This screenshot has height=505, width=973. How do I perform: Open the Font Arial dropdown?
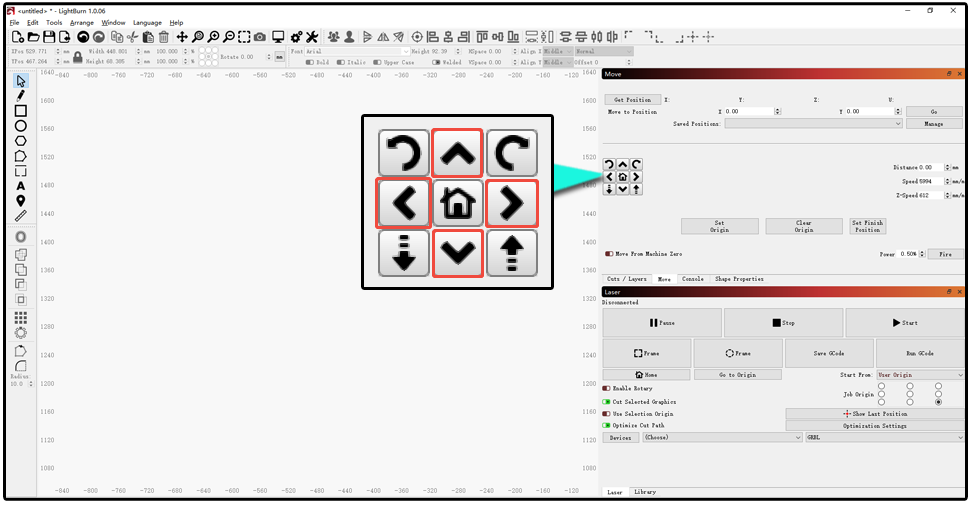[x=357, y=51]
